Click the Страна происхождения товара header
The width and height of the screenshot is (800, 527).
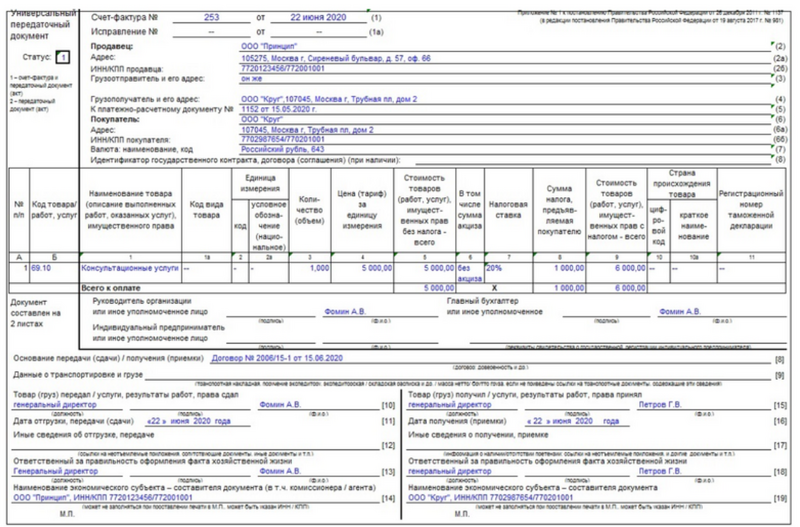(x=682, y=184)
